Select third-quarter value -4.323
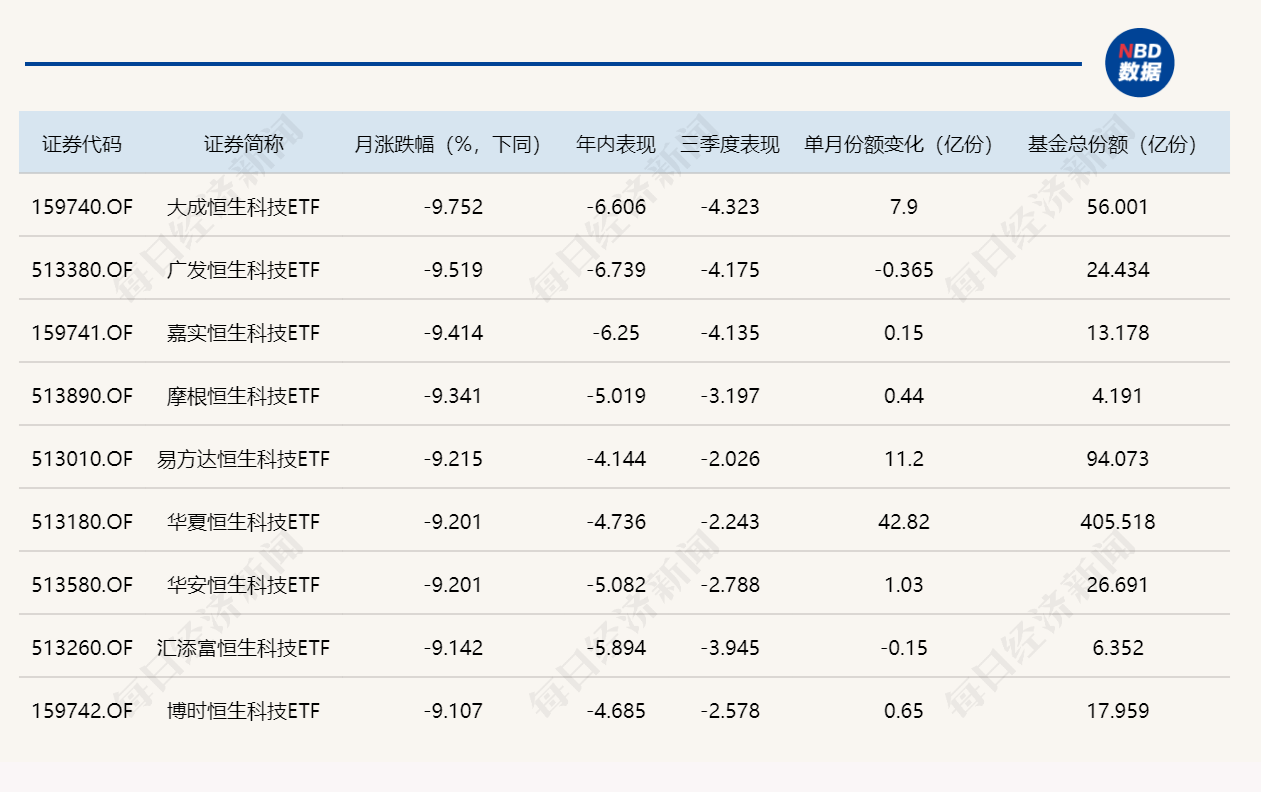 [x=730, y=207]
